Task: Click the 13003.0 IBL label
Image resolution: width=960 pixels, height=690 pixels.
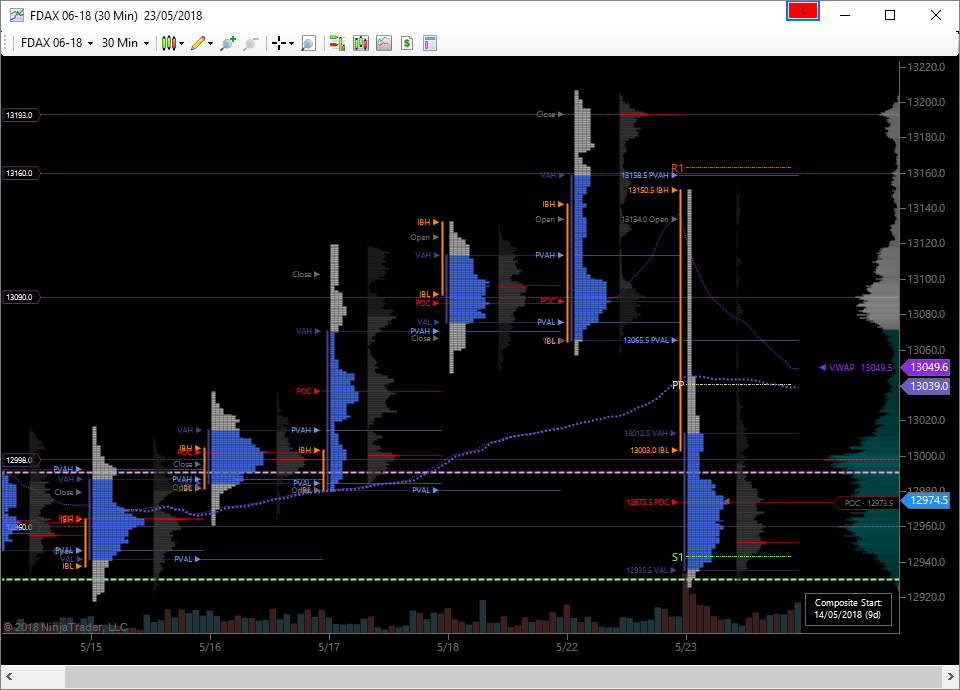Action: click(x=654, y=450)
